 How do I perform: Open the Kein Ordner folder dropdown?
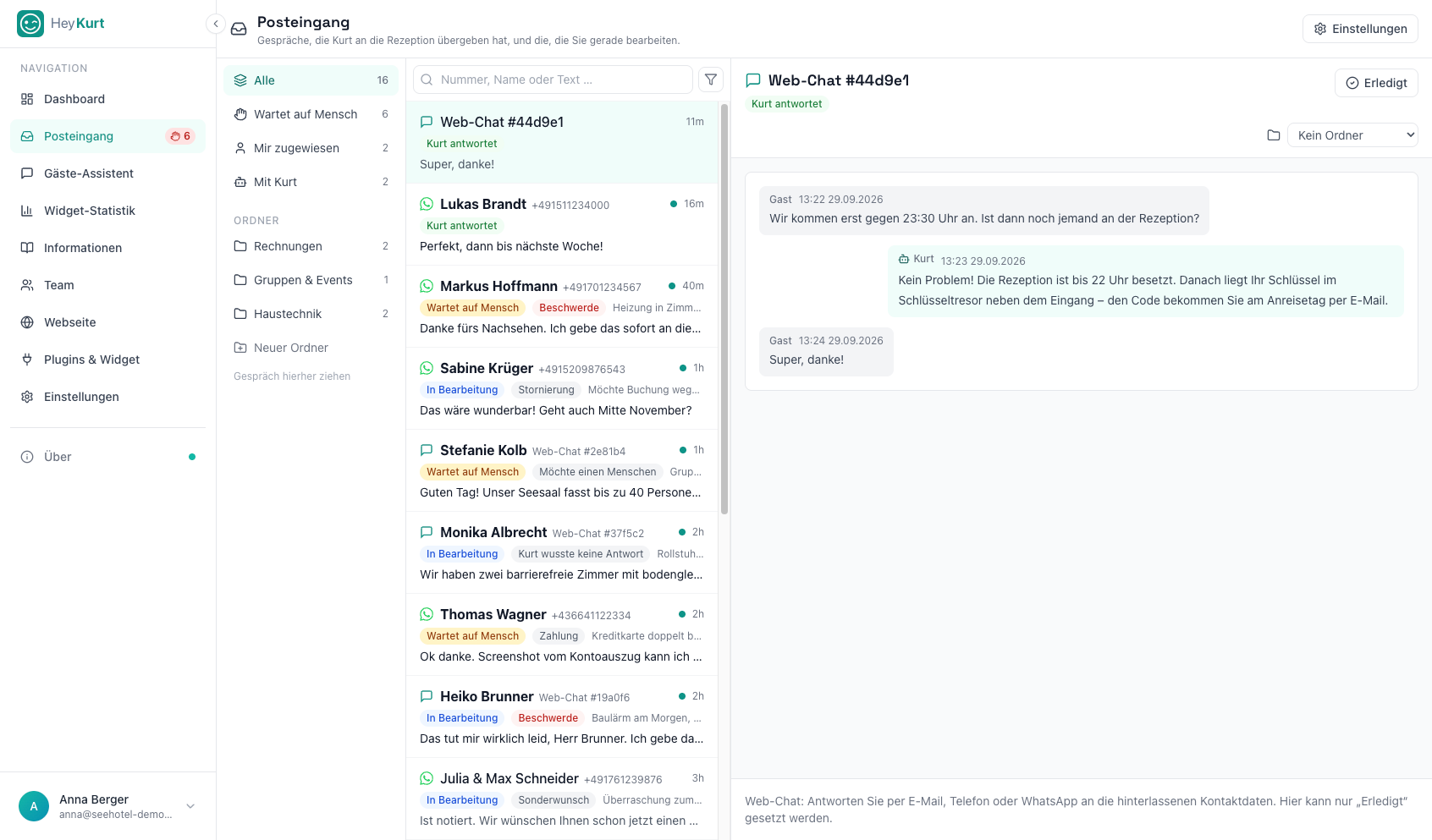(1352, 135)
